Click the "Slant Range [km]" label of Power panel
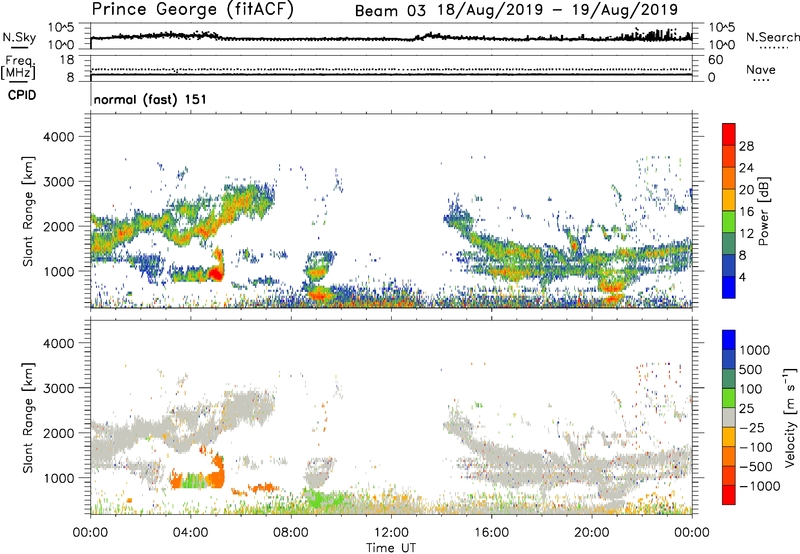The image size is (800, 554). click(29, 211)
